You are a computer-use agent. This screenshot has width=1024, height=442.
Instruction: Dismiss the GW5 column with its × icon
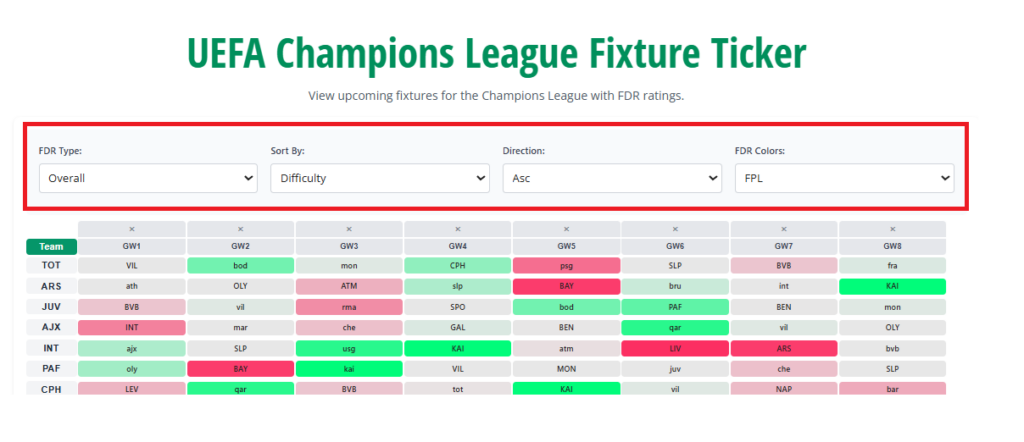coord(566,229)
